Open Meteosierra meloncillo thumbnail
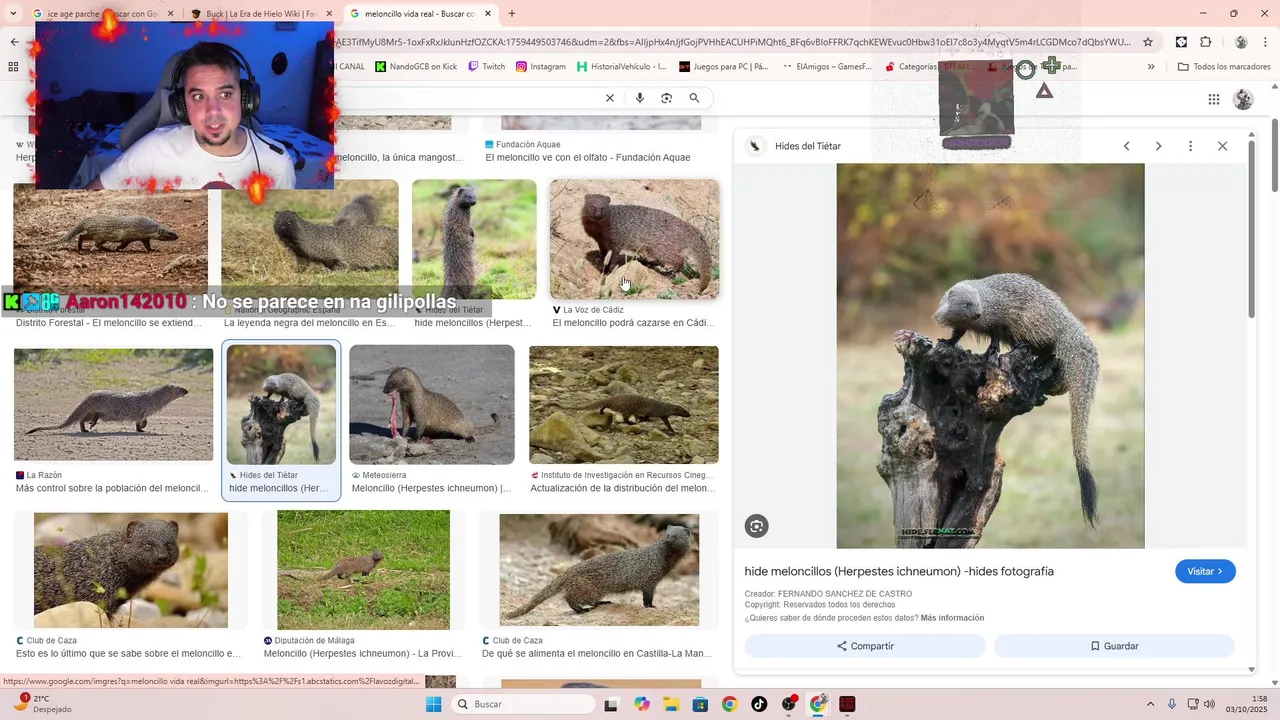 point(432,405)
